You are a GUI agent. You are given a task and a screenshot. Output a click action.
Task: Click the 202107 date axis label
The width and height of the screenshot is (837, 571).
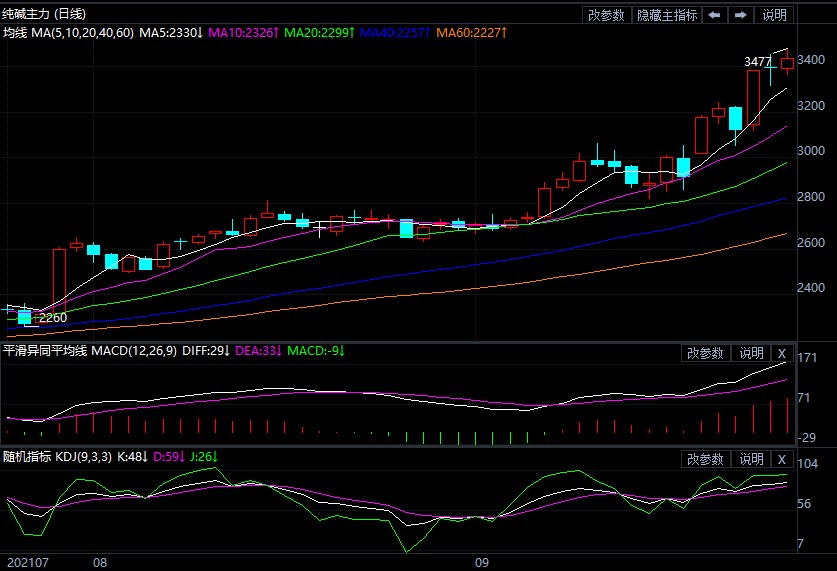(28, 562)
